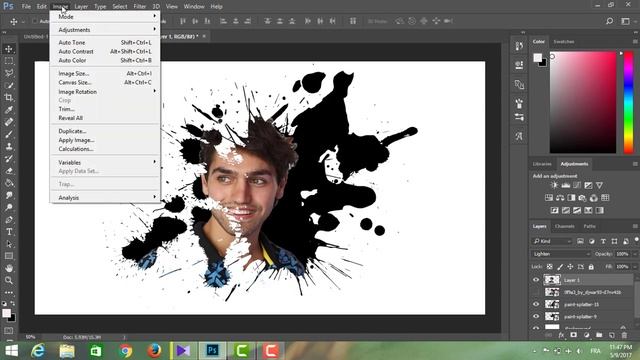Toggle lock image pixels brush icon
The image size is (640, 360).
tap(560, 267)
